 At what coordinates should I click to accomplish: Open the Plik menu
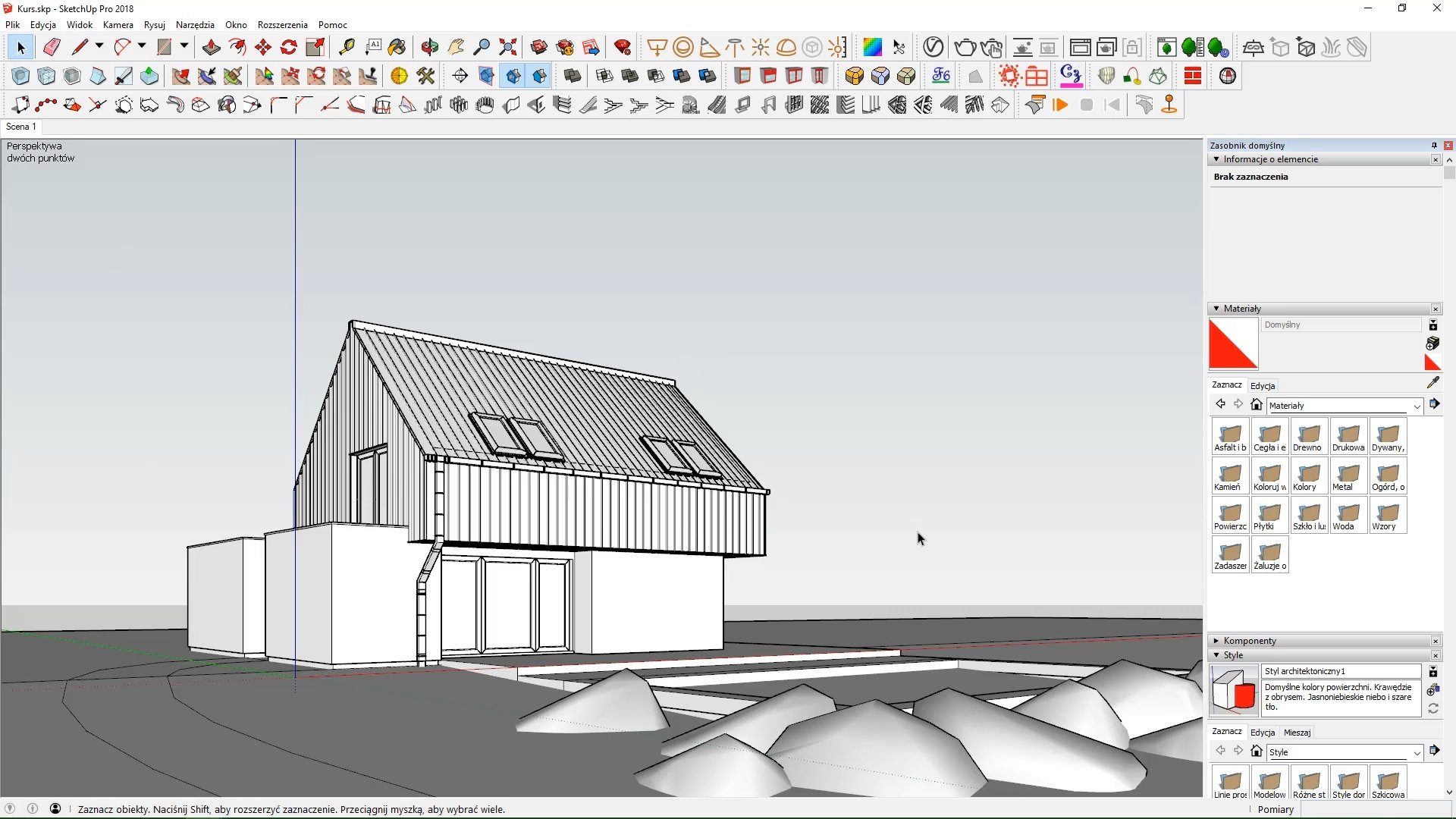[x=13, y=24]
